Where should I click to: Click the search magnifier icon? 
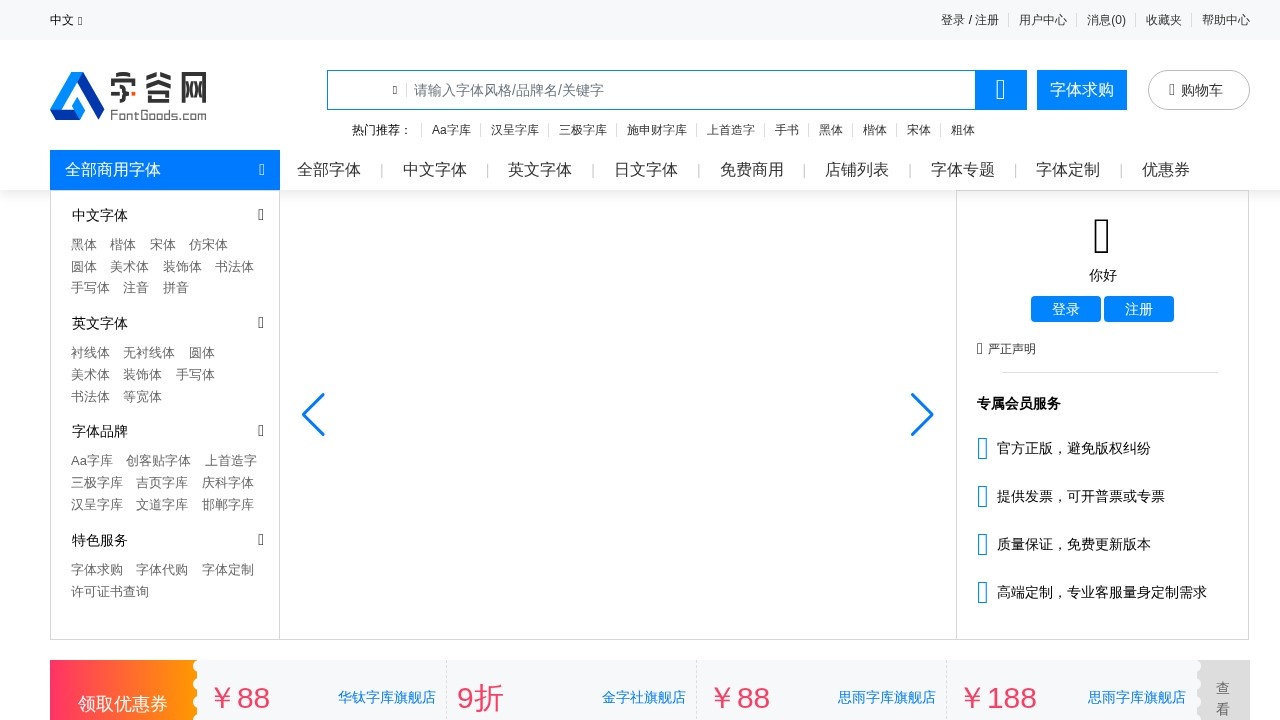[1000, 89]
